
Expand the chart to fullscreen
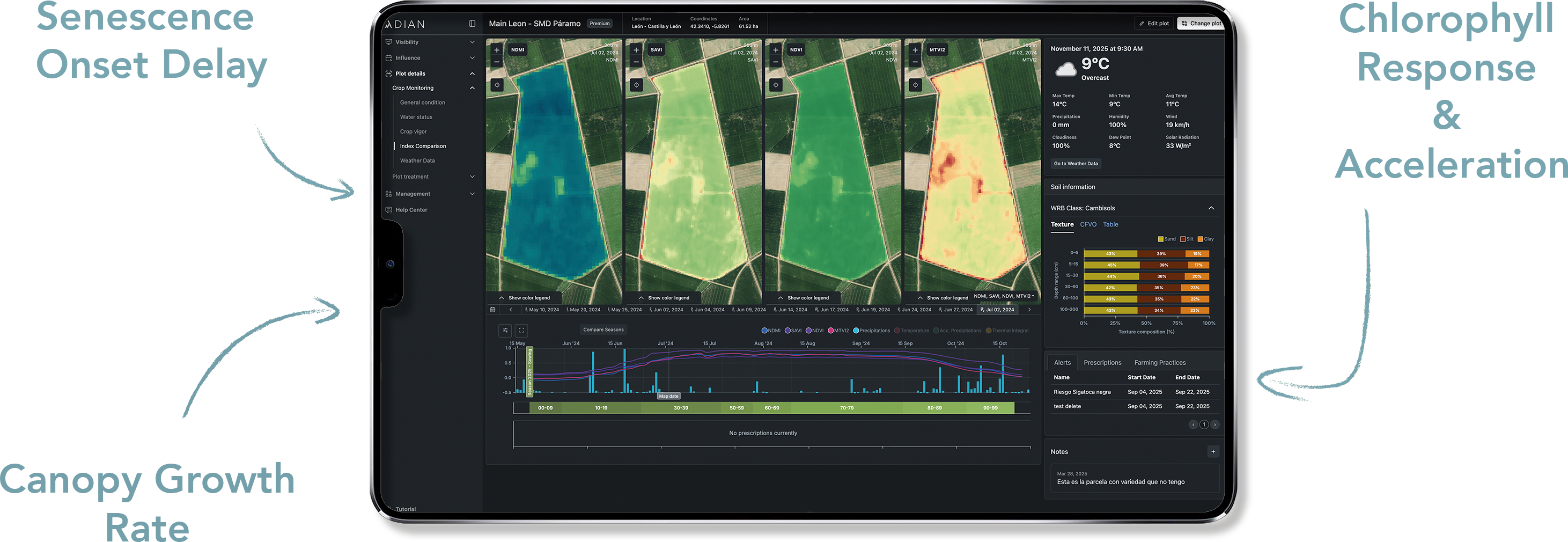[x=521, y=330]
